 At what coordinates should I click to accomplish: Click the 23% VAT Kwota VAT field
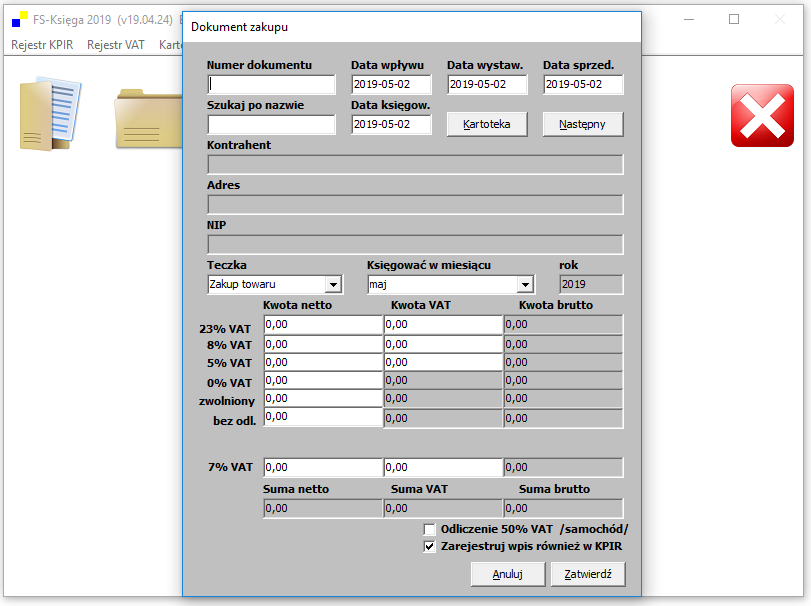tap(443, 325)
